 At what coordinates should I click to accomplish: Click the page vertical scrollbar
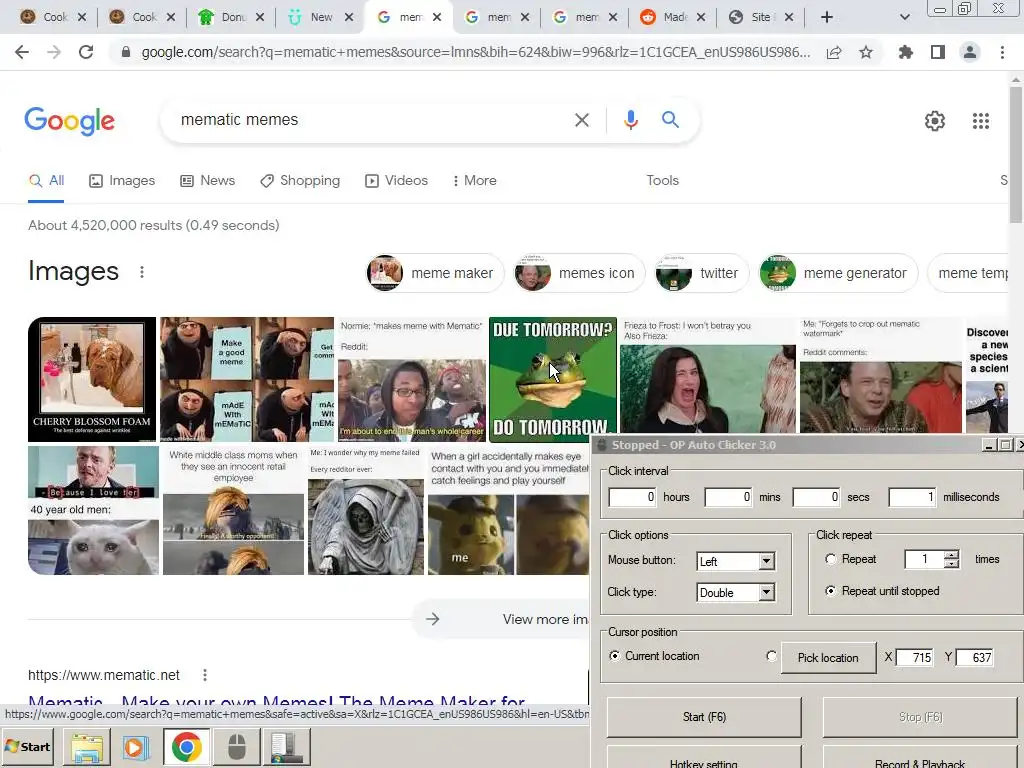click(x=1016, y=154)
